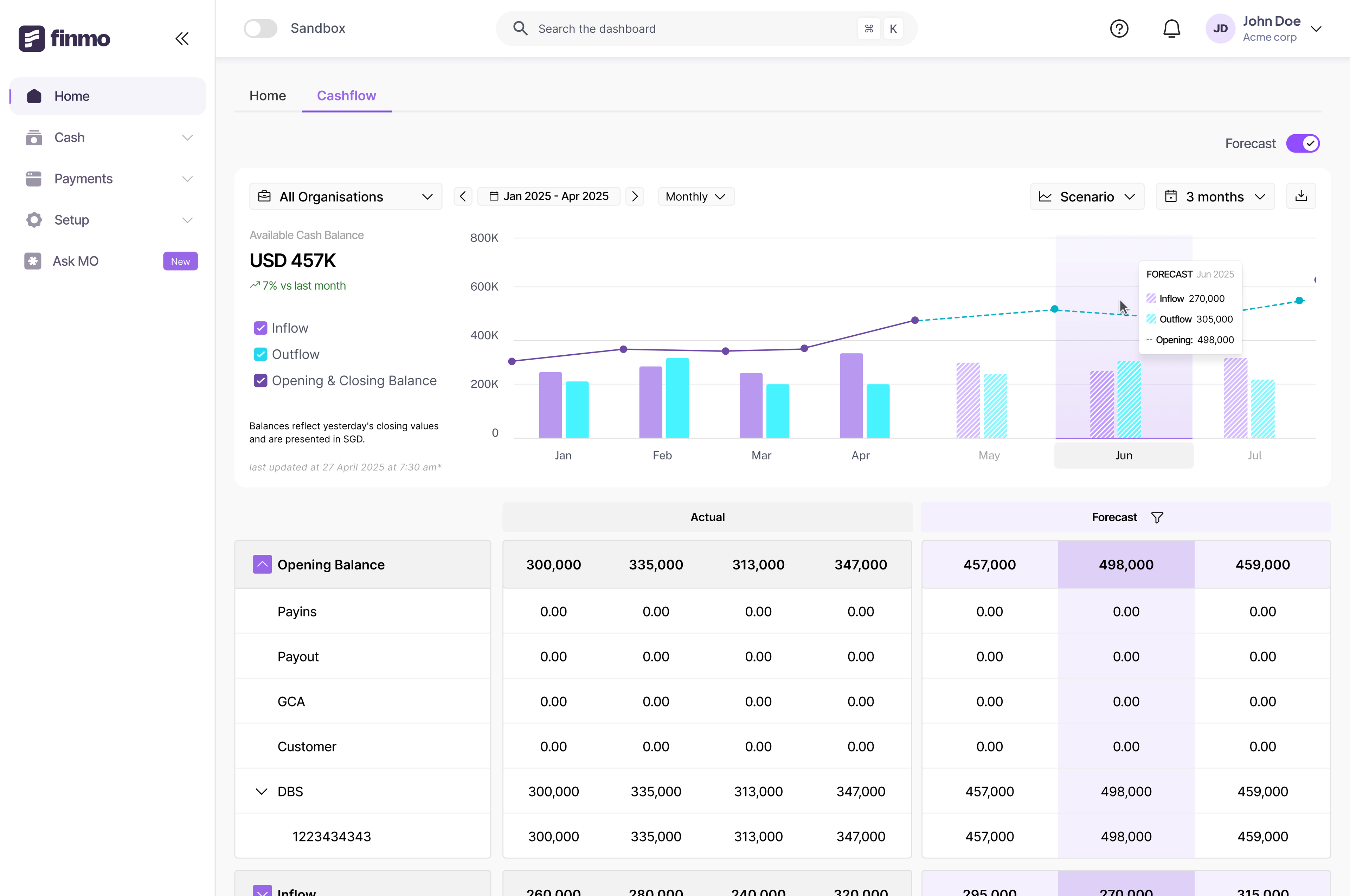The height and width of the screenshot is (896, 1350).
Task: Expand the DBS row chevron
Action: click(261, 792)
